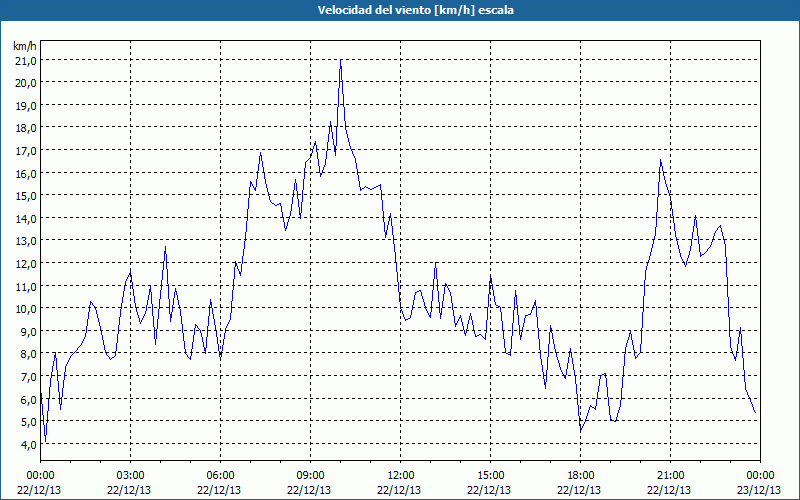
Task: Click the '19,0' y-axis label
Action: pyautogui.click(x=26, y=106)
